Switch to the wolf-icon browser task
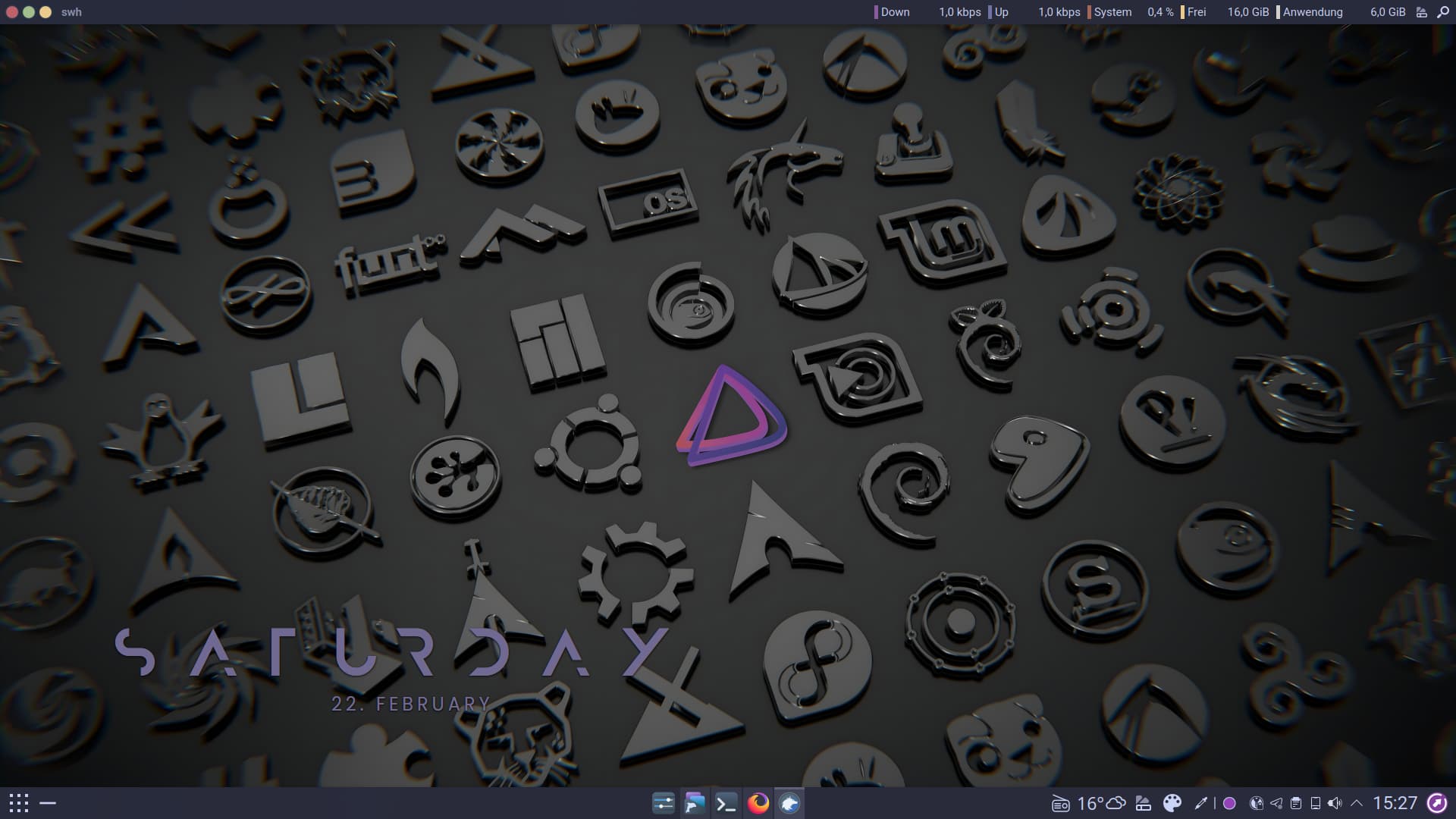This screenshot has width=1456, height=819. (x=789, y=803)
